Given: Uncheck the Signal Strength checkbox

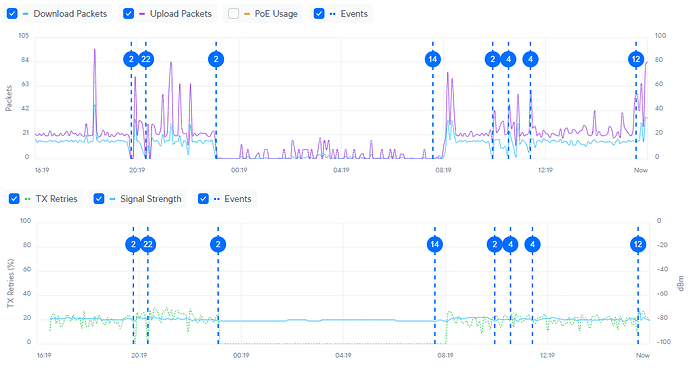Looking at the screenshot, I should point(99,199).
